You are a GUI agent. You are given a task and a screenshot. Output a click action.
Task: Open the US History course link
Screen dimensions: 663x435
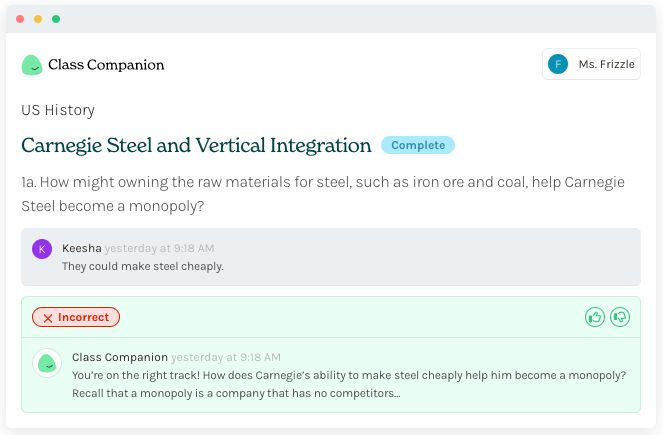click(x=58, y=110)
